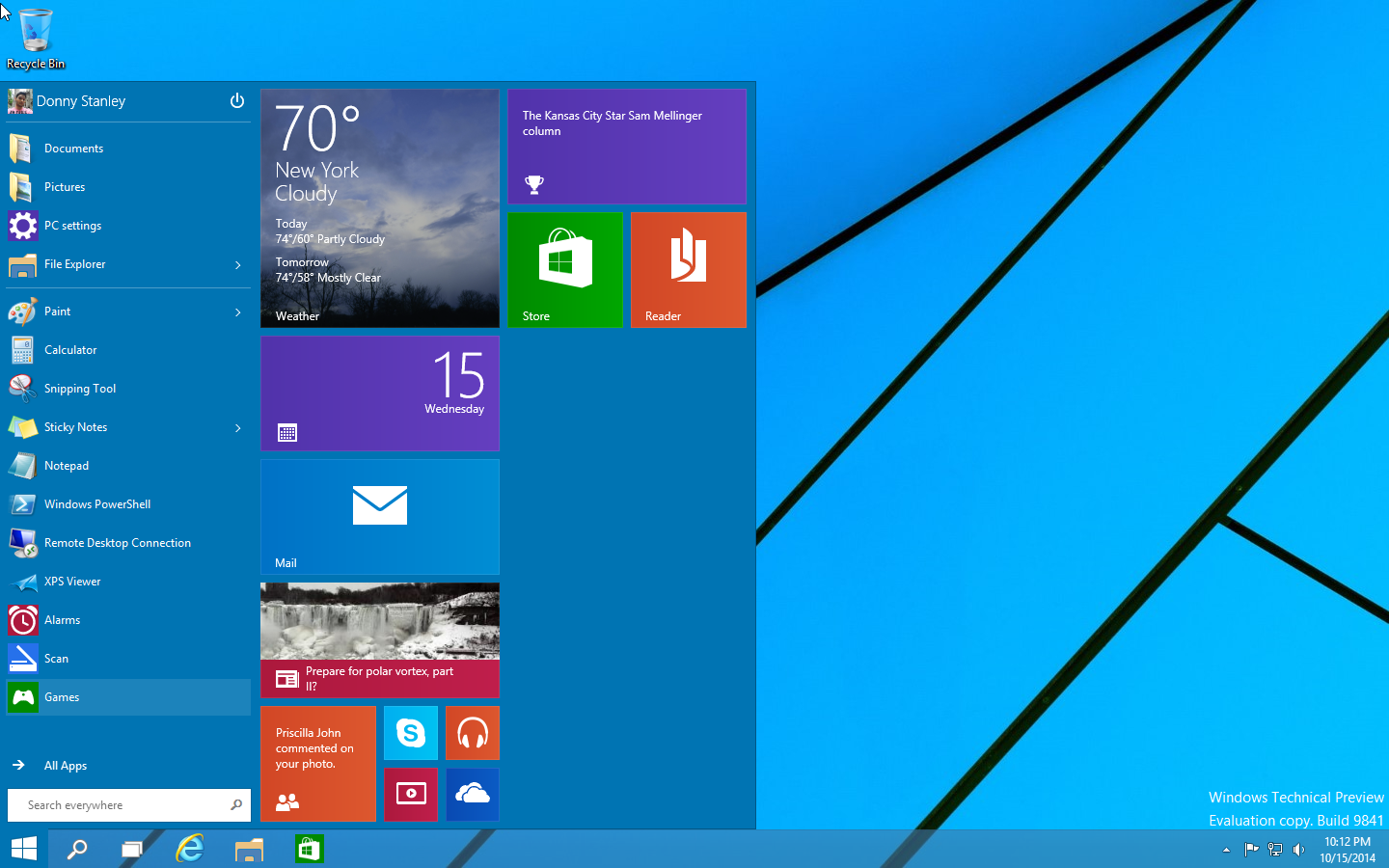Viewport: 1389px width, 868px height.
Task: Open the Video tile
Action: click(410, 794)
